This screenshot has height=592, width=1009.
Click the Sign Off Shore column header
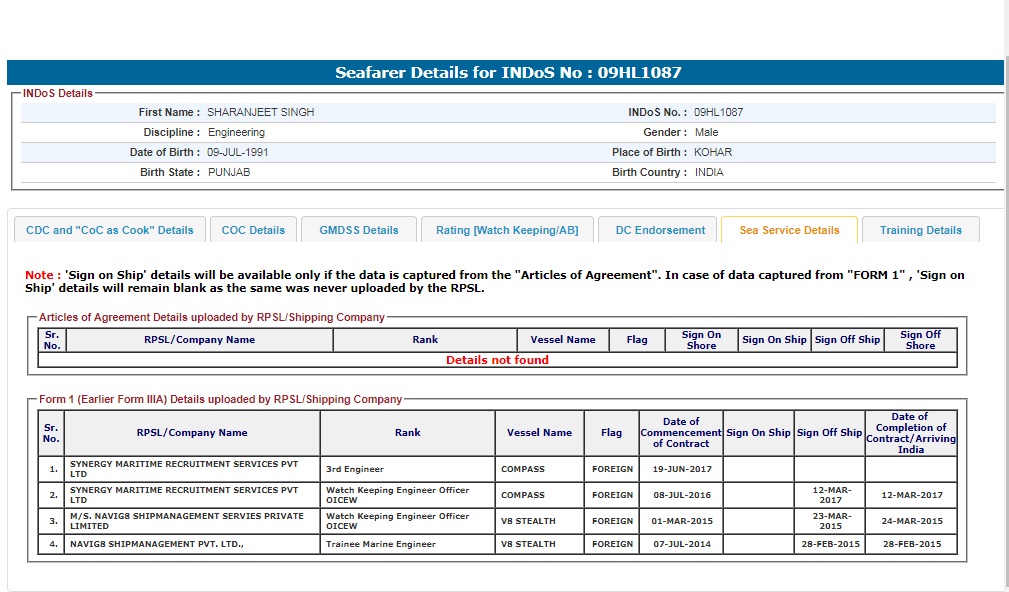pos(919,340)
